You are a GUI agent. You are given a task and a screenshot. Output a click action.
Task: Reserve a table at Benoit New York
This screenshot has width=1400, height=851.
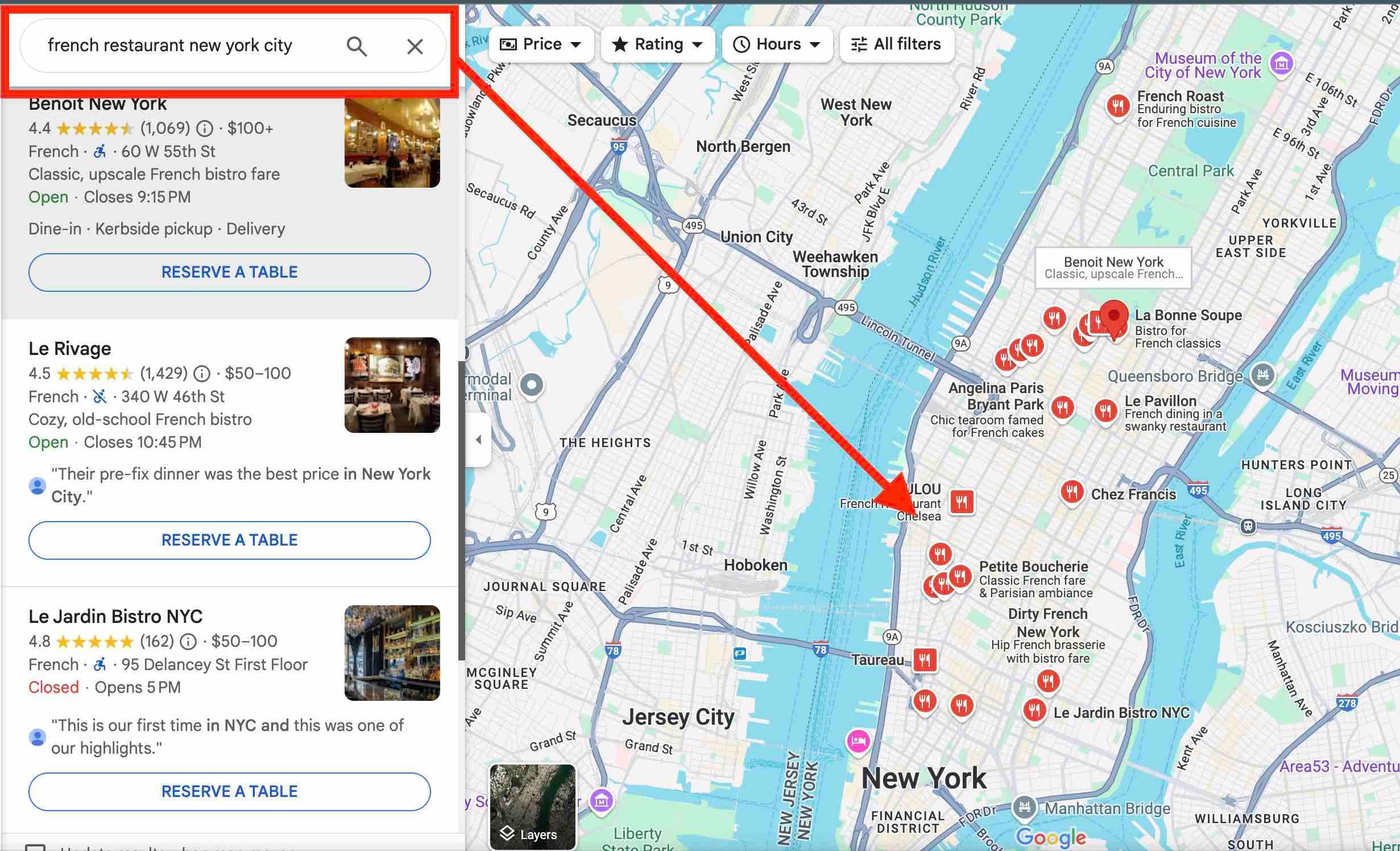(x=230, y=272)
